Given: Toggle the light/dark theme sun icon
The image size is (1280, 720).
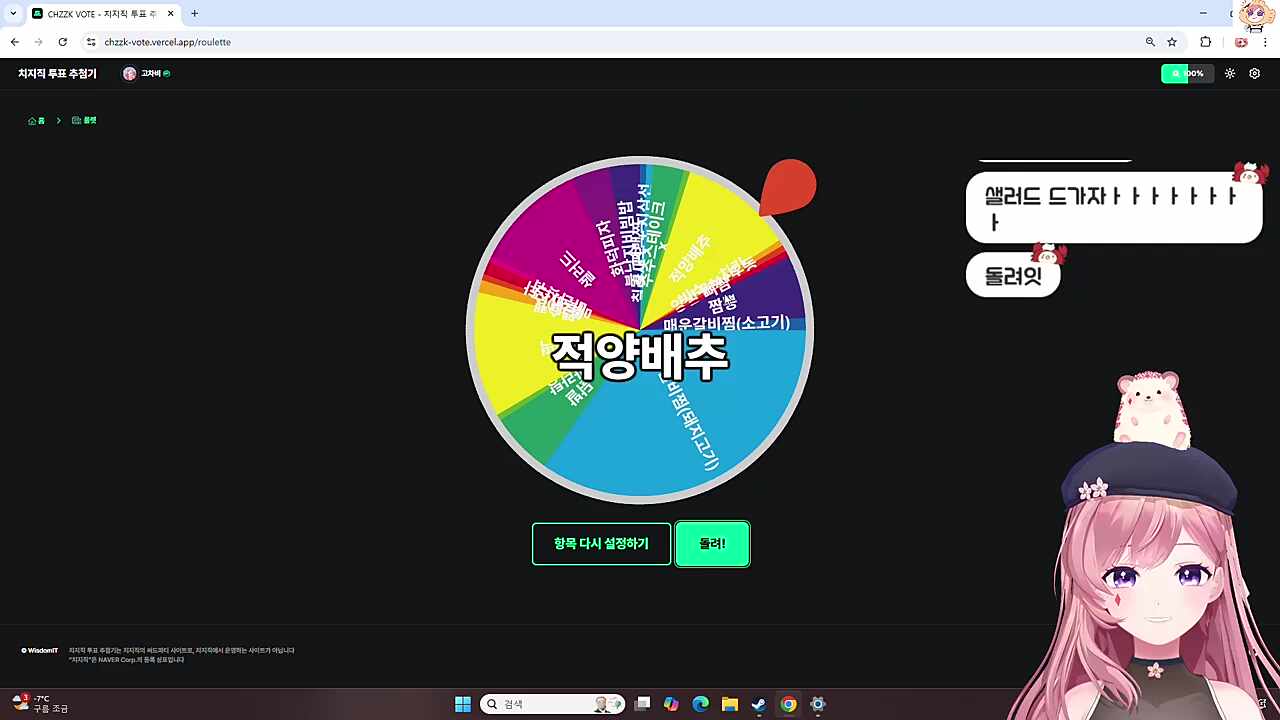Looking at the screenshot, I should (x=1230, y=73).
